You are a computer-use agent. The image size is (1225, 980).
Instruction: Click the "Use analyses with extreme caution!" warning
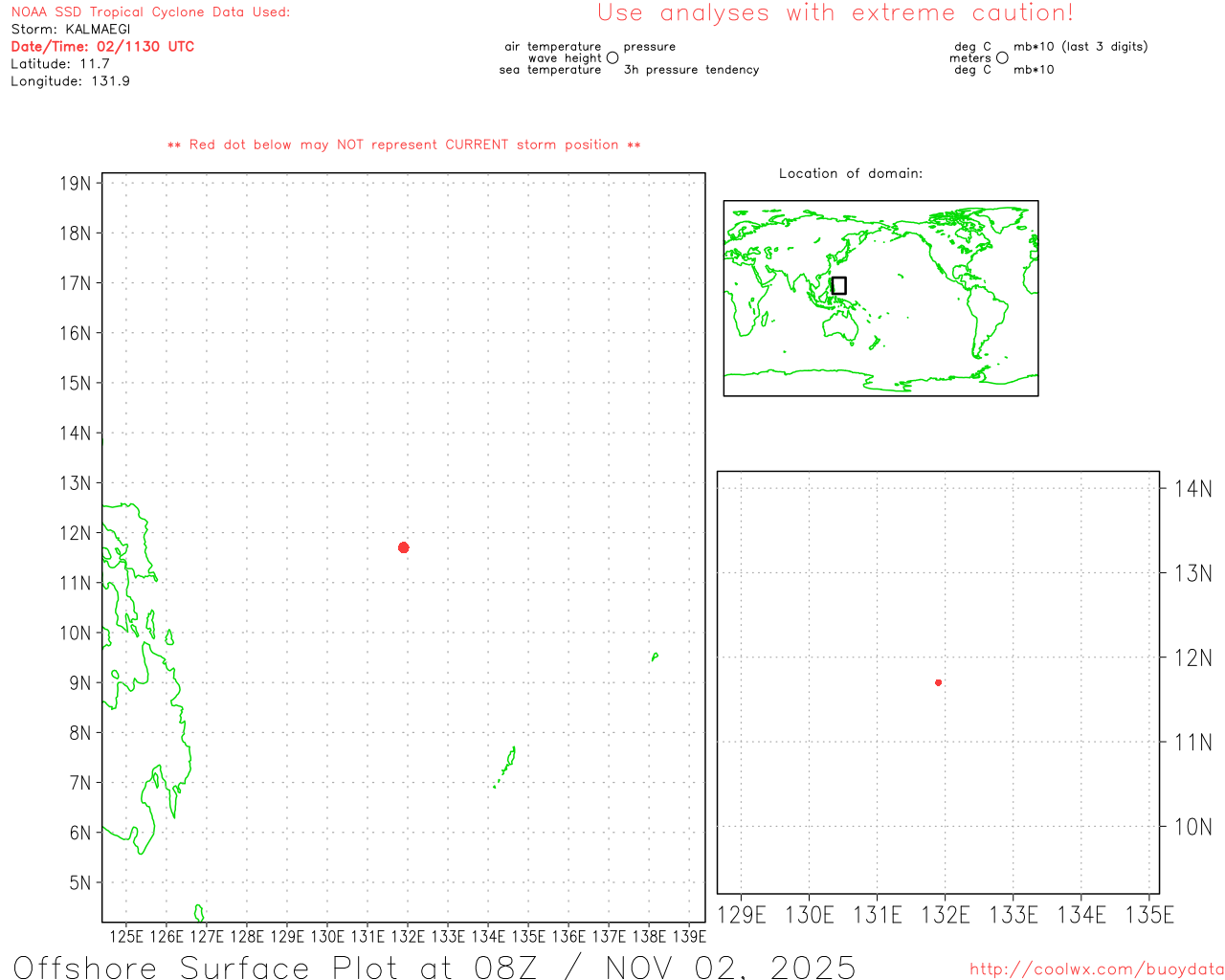(x=835, y=13)
